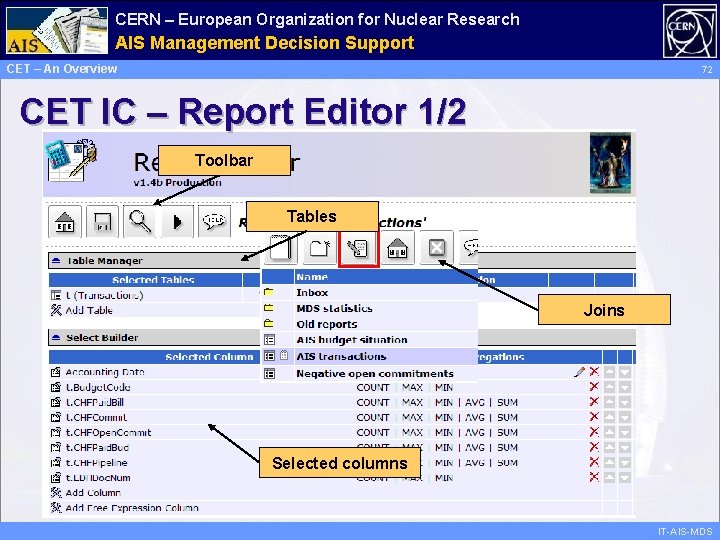Move t.EDHDocNum up with the arrow button
Screen dimensions: 720x540
click(609, 477)
